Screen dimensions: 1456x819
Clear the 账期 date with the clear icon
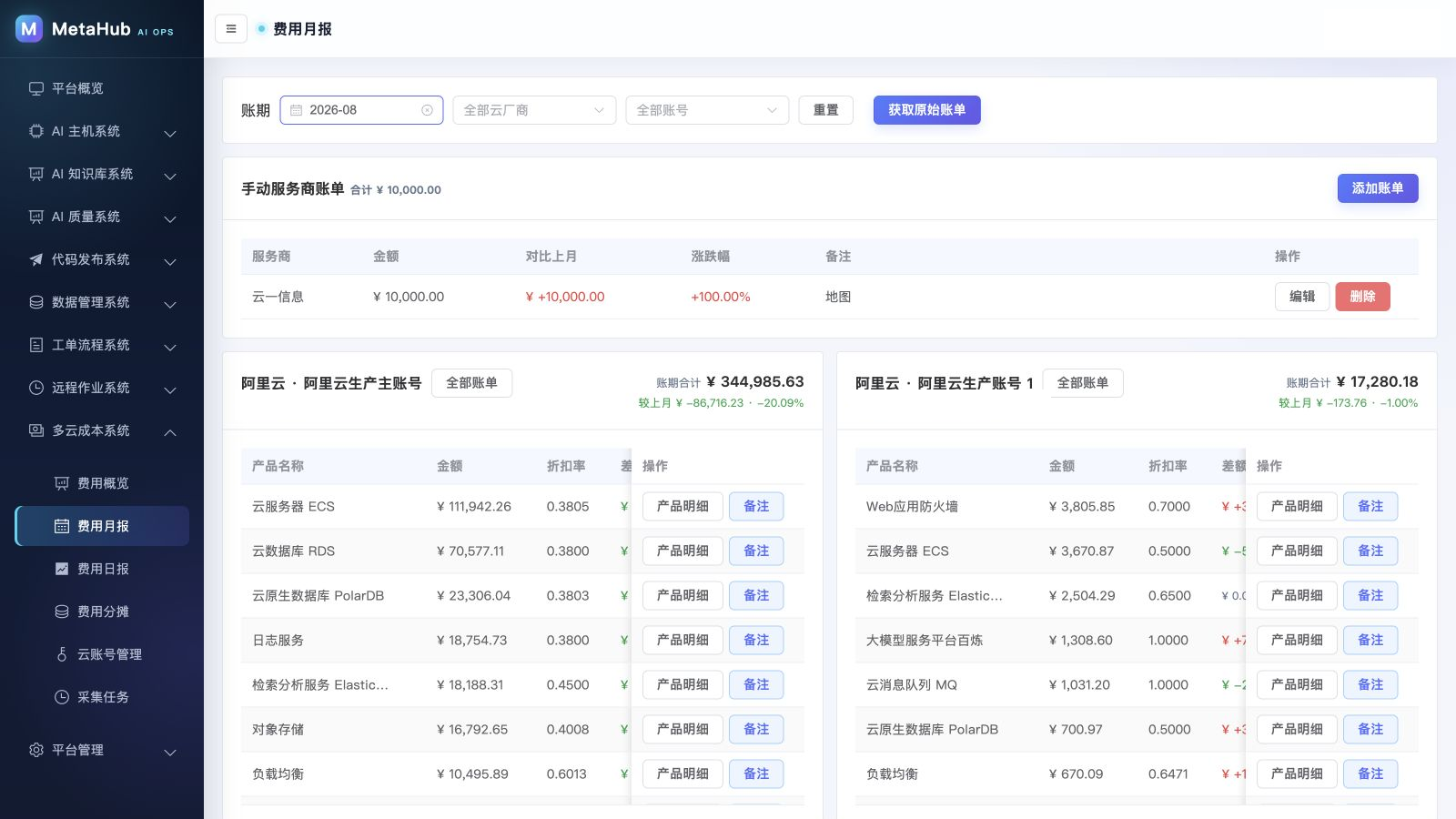tap(427, 110)
